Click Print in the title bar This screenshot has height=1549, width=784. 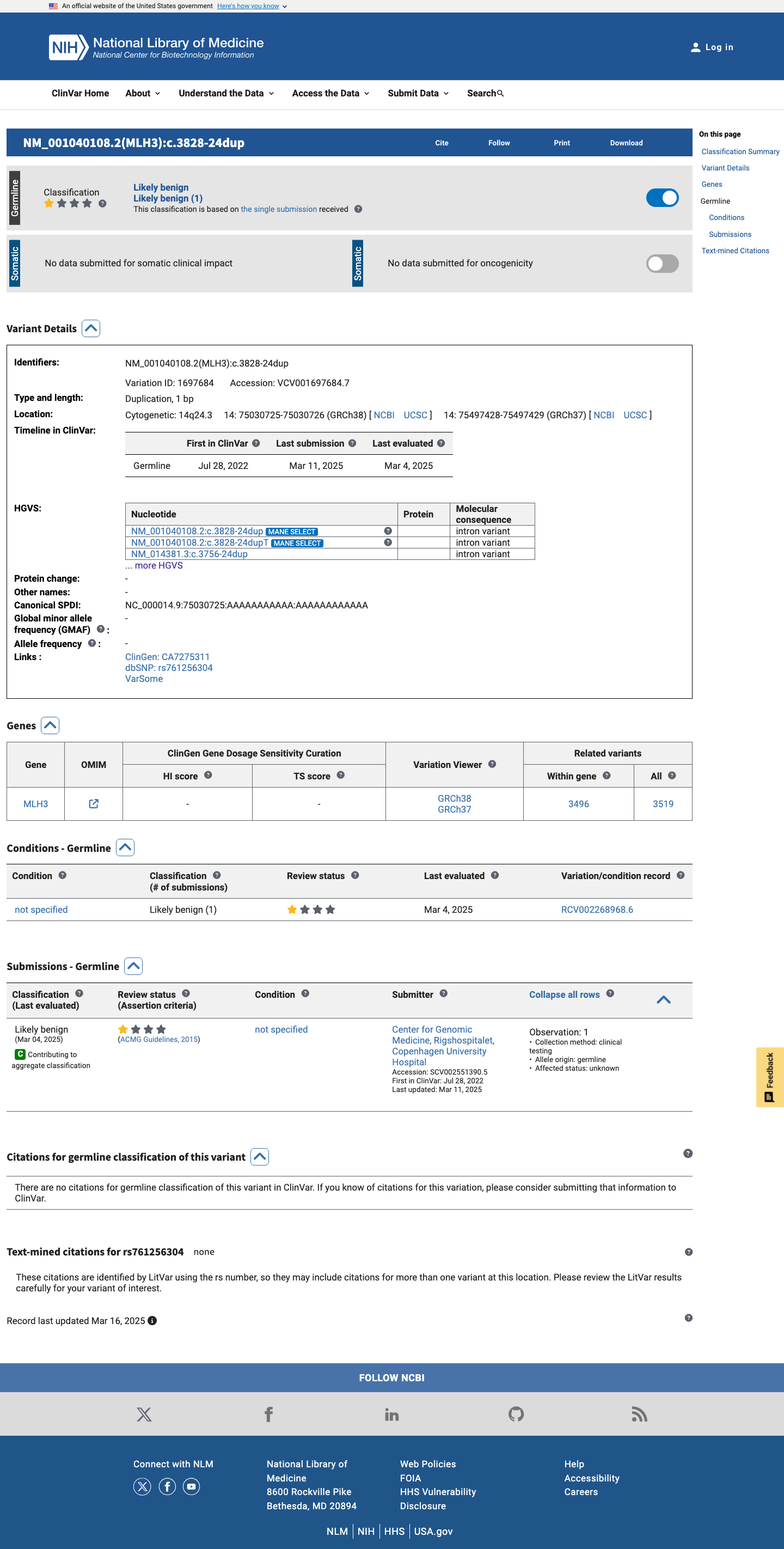click(562, 143)
